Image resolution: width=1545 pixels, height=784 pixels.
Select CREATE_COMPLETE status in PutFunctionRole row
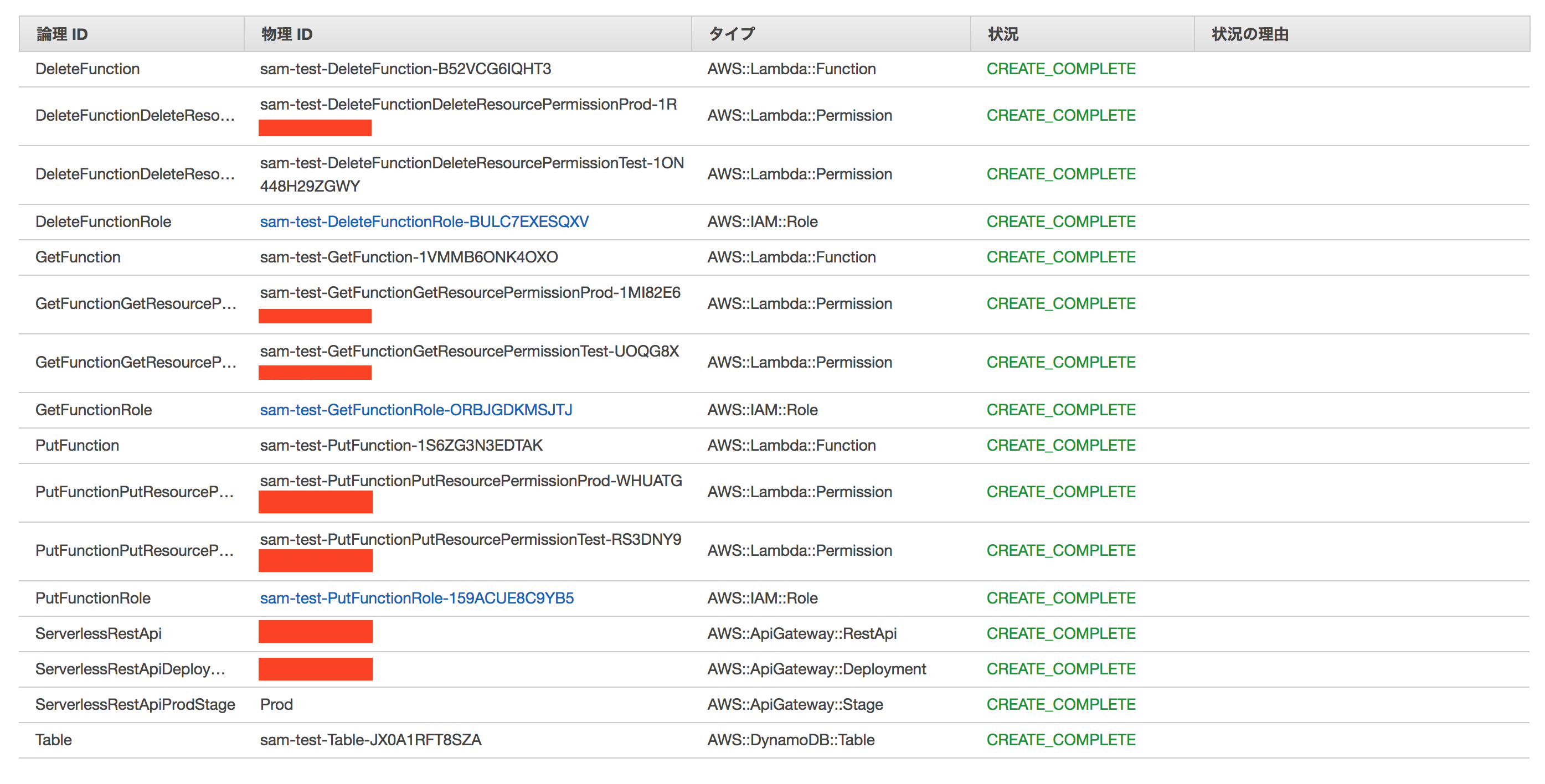tap(1061, 599)
